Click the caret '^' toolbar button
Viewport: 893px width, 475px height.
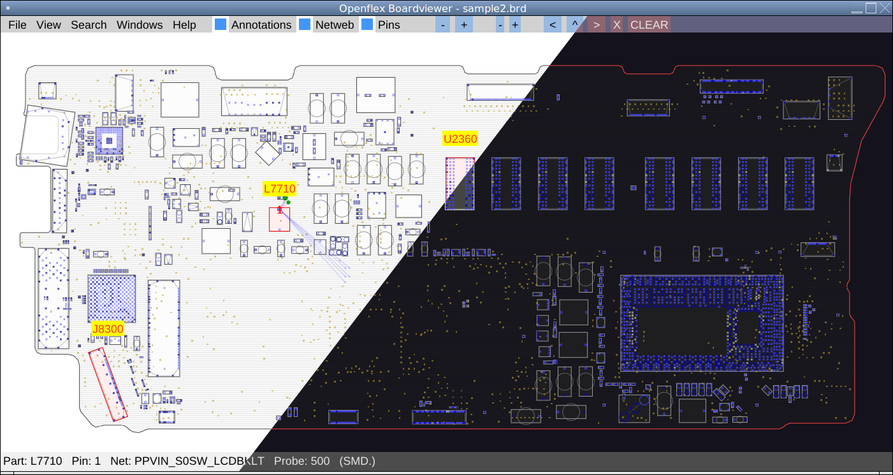[575, 24]
